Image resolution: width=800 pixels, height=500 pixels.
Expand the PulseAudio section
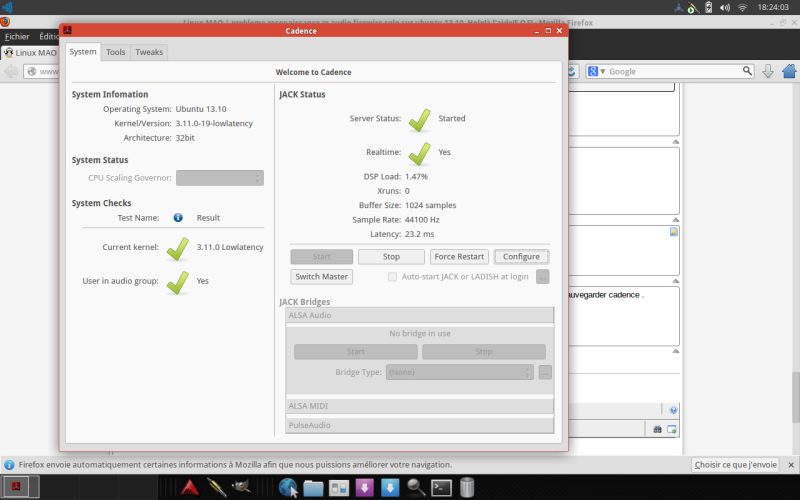pyautogui.click(x=419, y=425)
